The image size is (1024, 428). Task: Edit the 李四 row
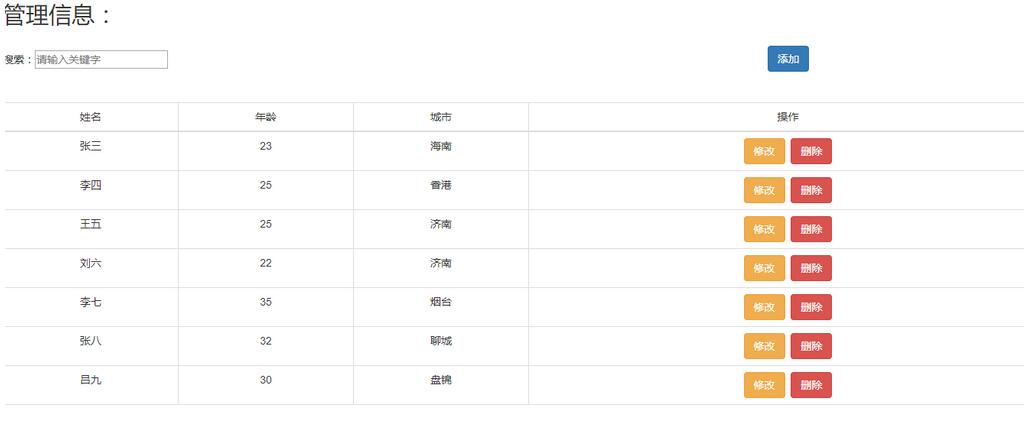(x=764, y=190)
